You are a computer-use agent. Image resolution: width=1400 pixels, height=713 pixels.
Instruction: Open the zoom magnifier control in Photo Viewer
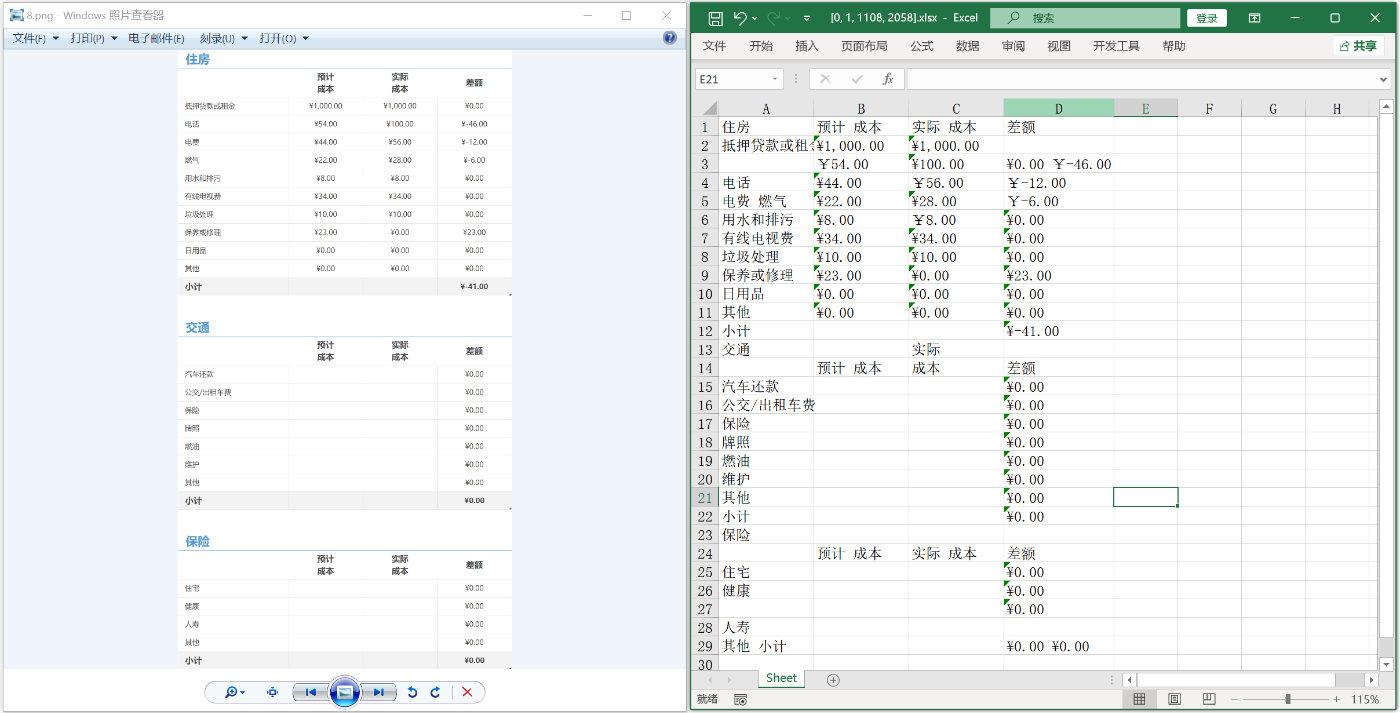235,692
